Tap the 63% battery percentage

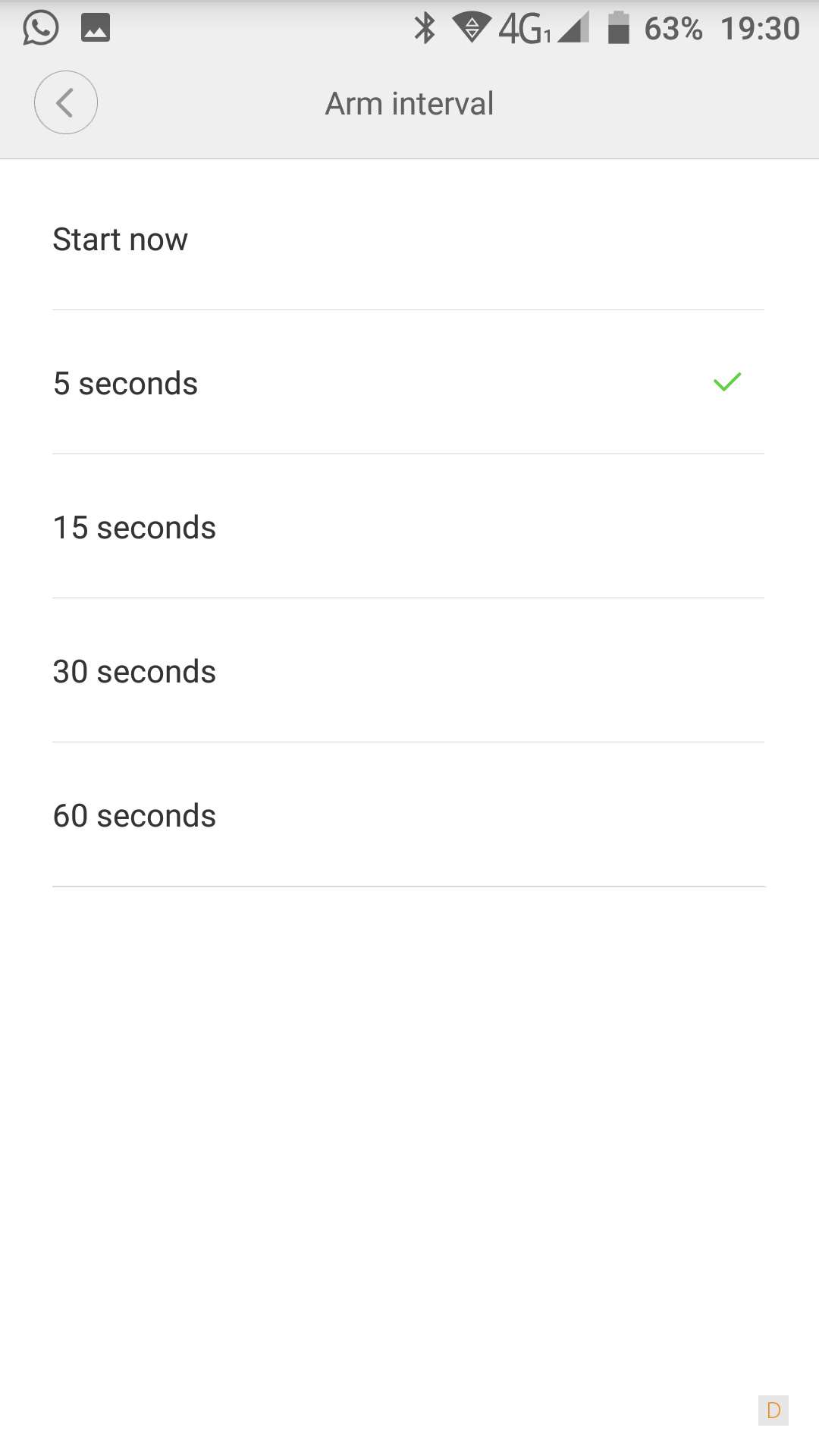[x=673, y=29]
